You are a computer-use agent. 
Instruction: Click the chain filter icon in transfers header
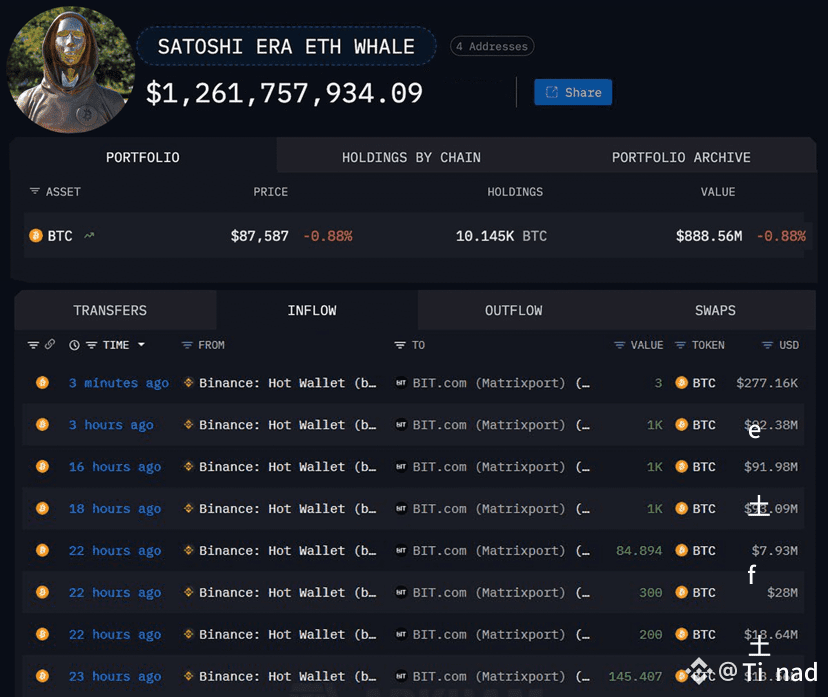point(33,345)
